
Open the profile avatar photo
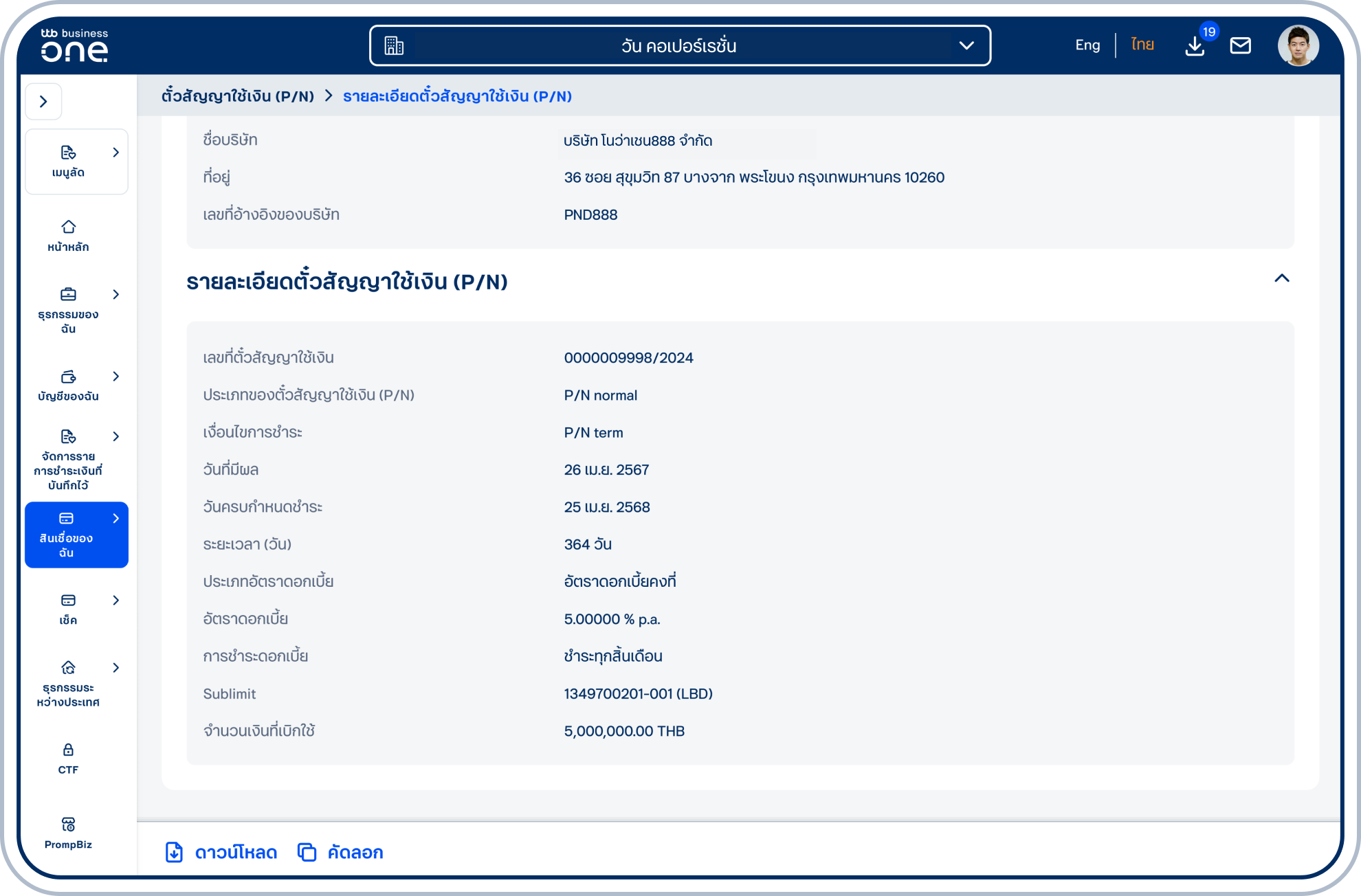(x=1298, y=45)
